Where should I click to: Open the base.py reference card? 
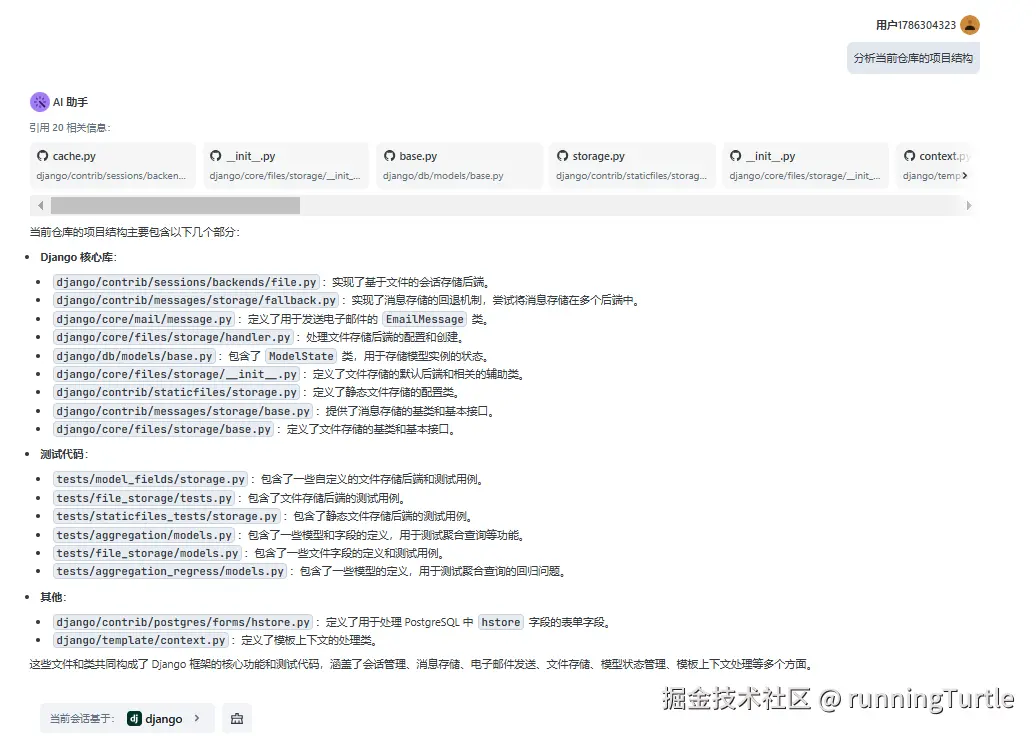[x=459, y=165]
